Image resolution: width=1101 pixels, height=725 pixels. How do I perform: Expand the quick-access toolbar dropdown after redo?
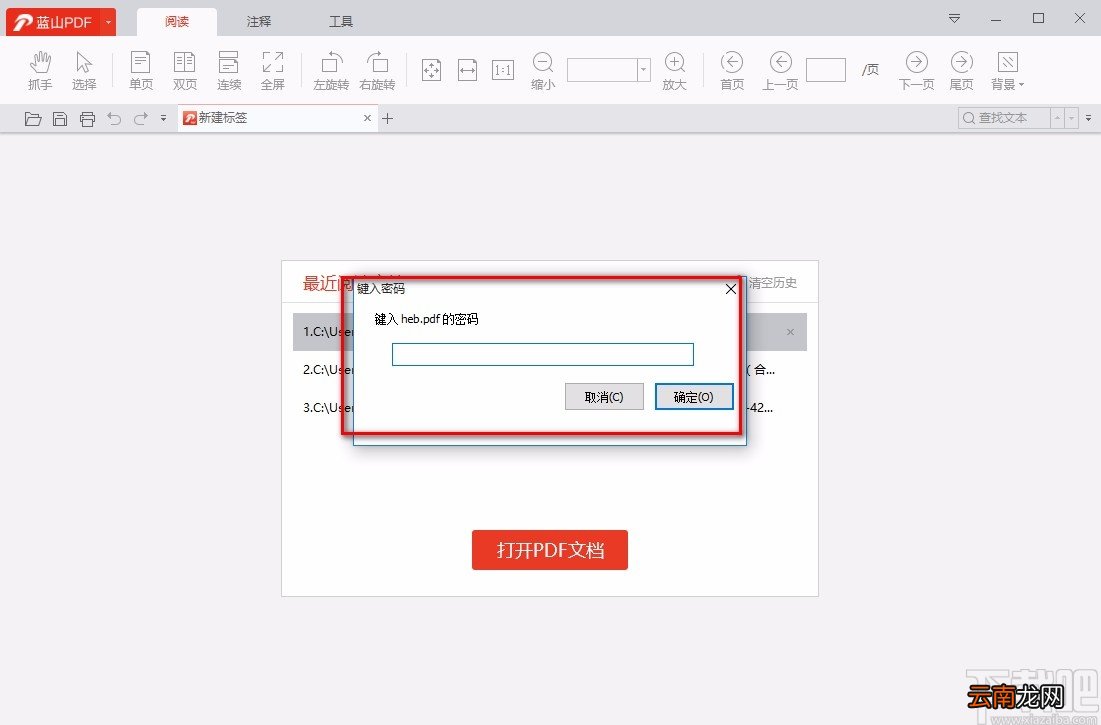(x=164, y=119)
